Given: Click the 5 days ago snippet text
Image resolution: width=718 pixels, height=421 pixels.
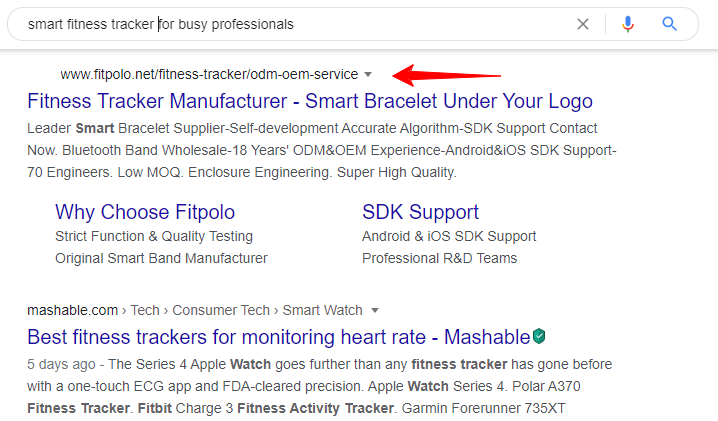Looking at the screenshot, I should [x=61, y=364].
